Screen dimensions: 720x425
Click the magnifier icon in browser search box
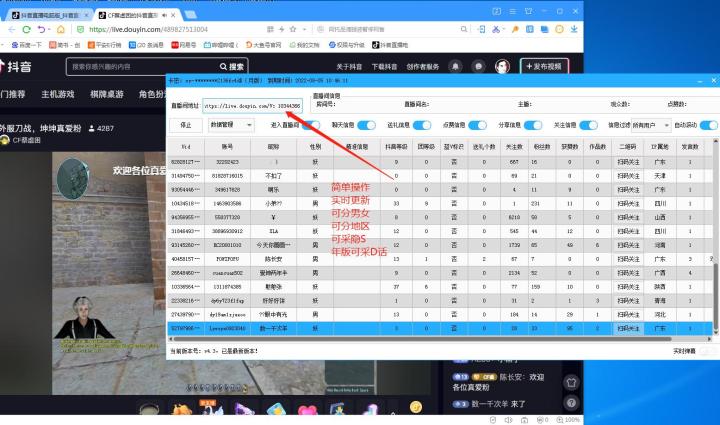click(464, 29)
